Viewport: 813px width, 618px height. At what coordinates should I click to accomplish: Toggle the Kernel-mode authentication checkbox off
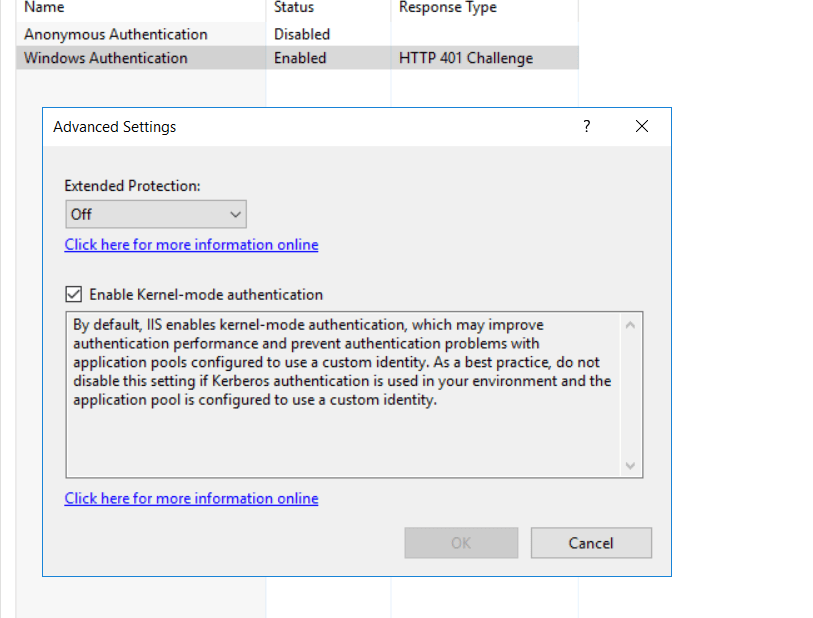pos(74,294)
